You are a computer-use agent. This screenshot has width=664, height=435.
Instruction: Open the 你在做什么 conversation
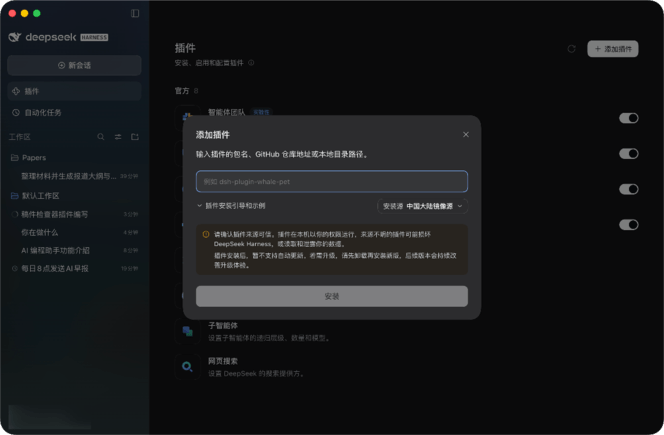pyautogui.click(x=74, y=233)
